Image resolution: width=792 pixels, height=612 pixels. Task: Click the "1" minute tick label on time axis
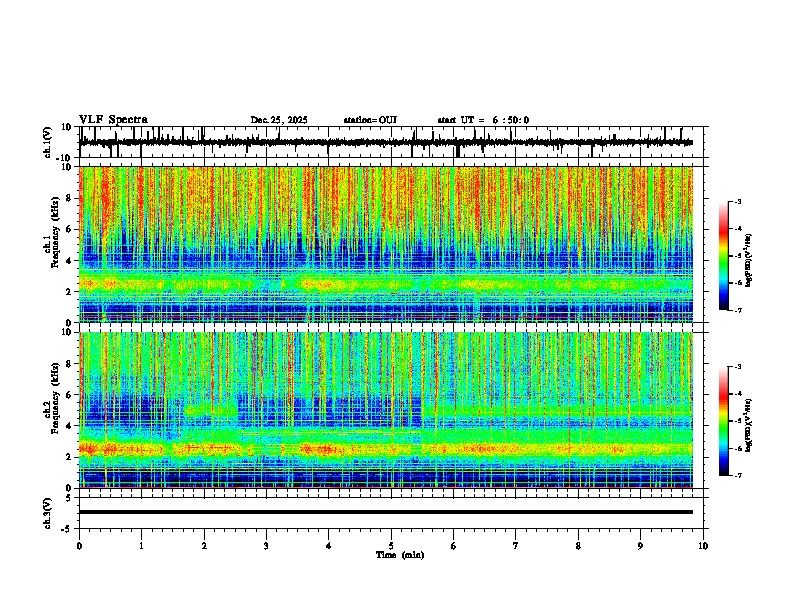141,546
